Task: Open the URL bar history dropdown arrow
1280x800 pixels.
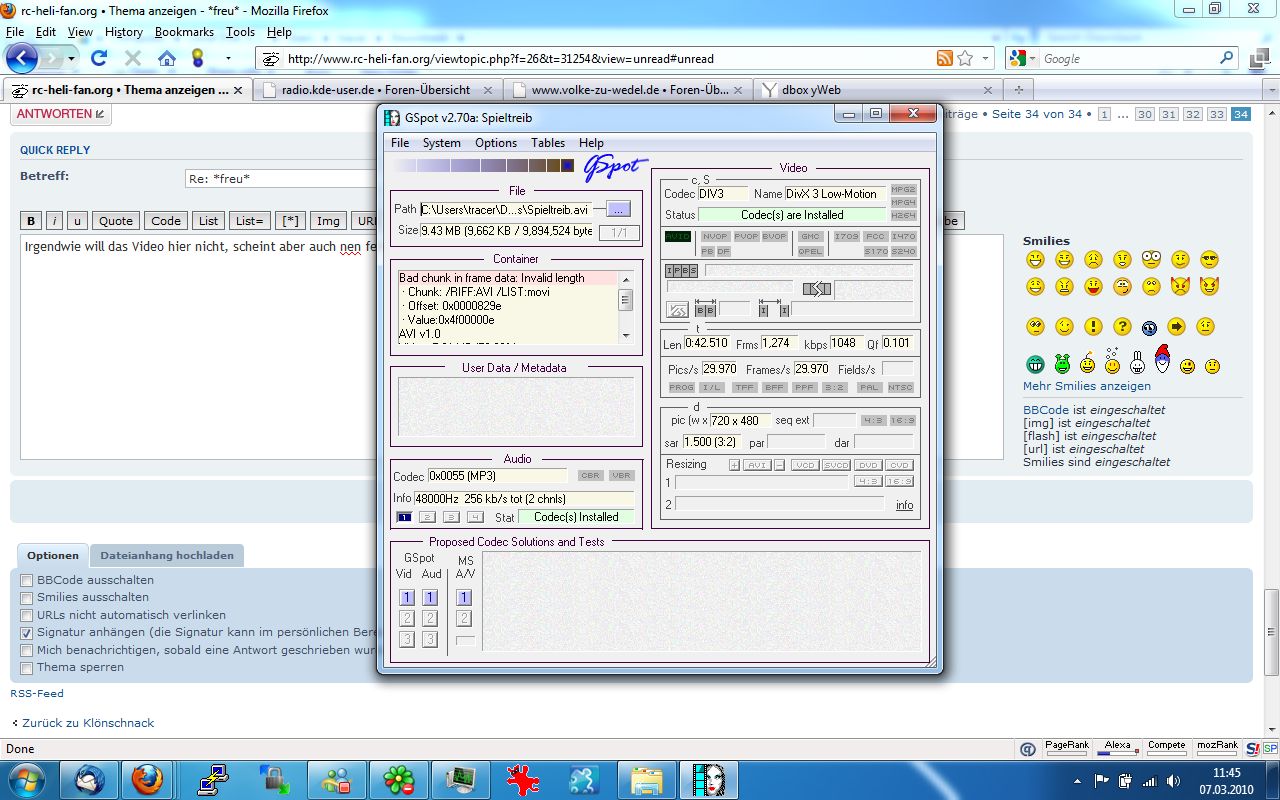Action: coord(985,58)
